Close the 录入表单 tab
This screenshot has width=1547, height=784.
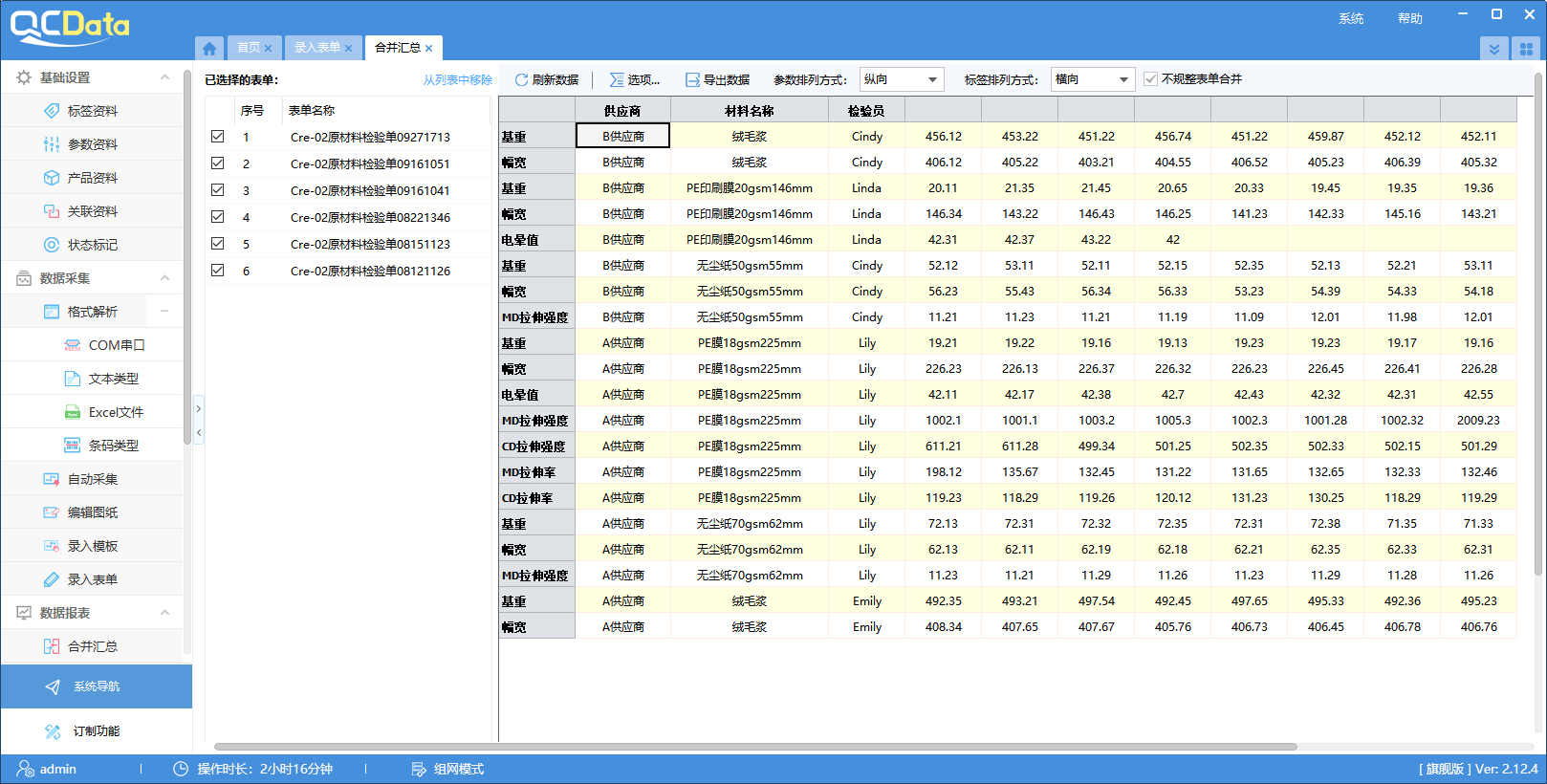click(x=349, y=49)
